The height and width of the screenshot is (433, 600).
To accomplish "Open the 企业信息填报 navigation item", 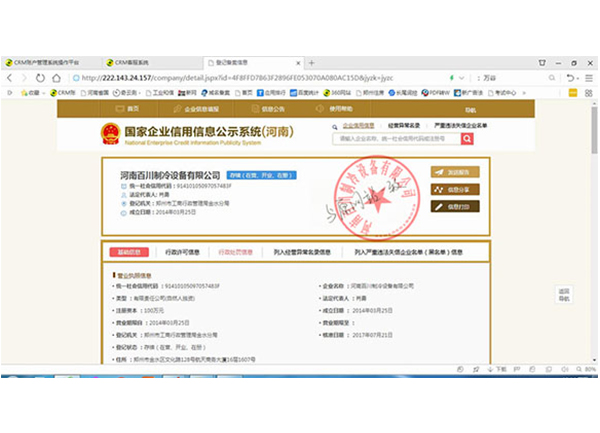I will pyautogui.click(x=195, y=108).
